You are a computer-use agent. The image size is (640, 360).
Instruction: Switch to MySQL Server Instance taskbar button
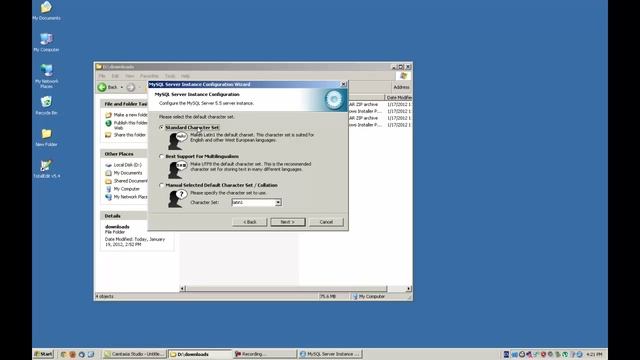point(330,354)
